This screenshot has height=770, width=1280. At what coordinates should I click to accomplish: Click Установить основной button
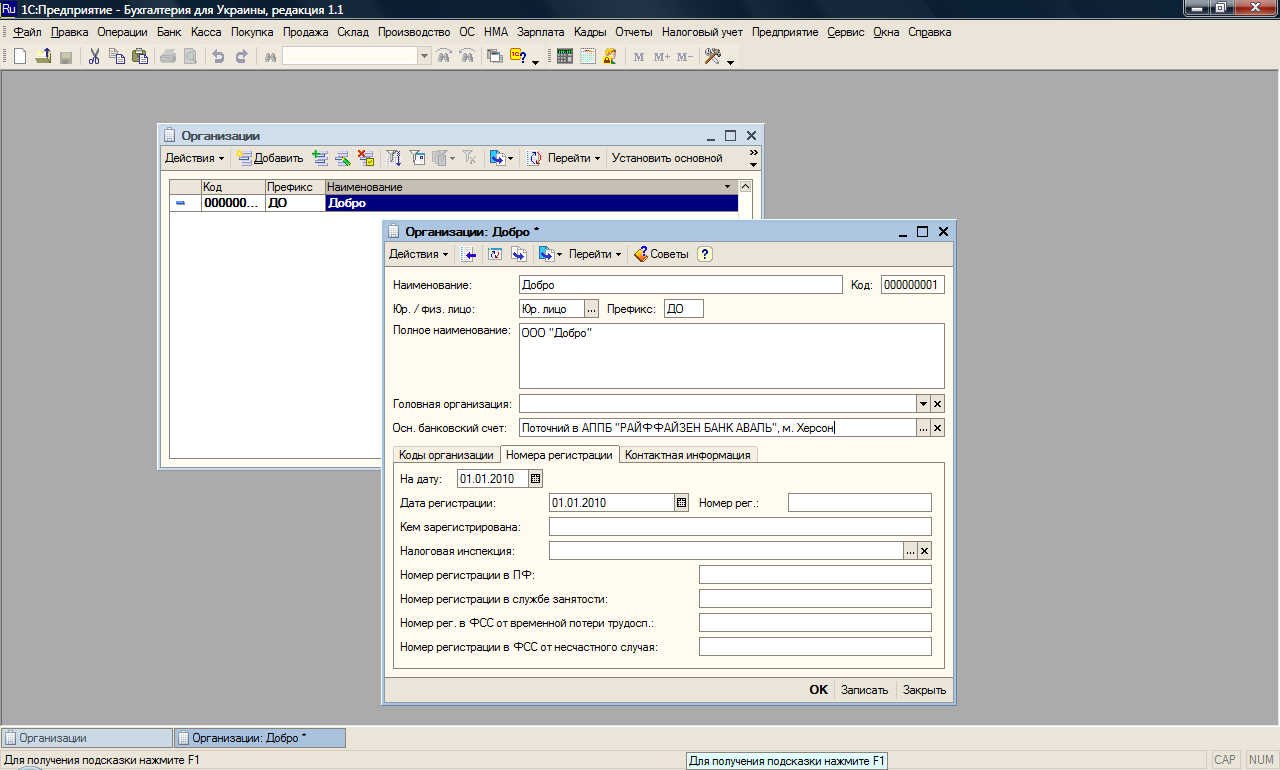667,158
